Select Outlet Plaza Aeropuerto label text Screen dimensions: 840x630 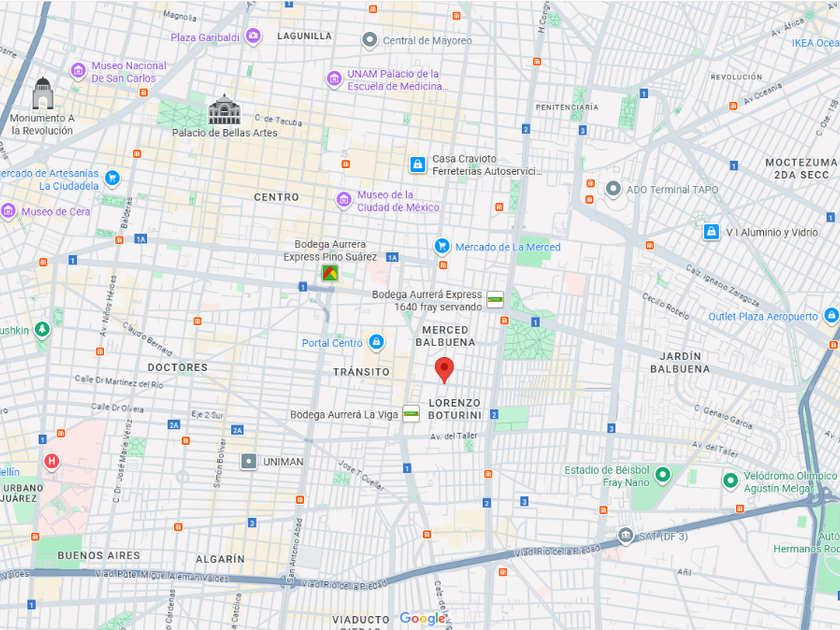(763, 317)
